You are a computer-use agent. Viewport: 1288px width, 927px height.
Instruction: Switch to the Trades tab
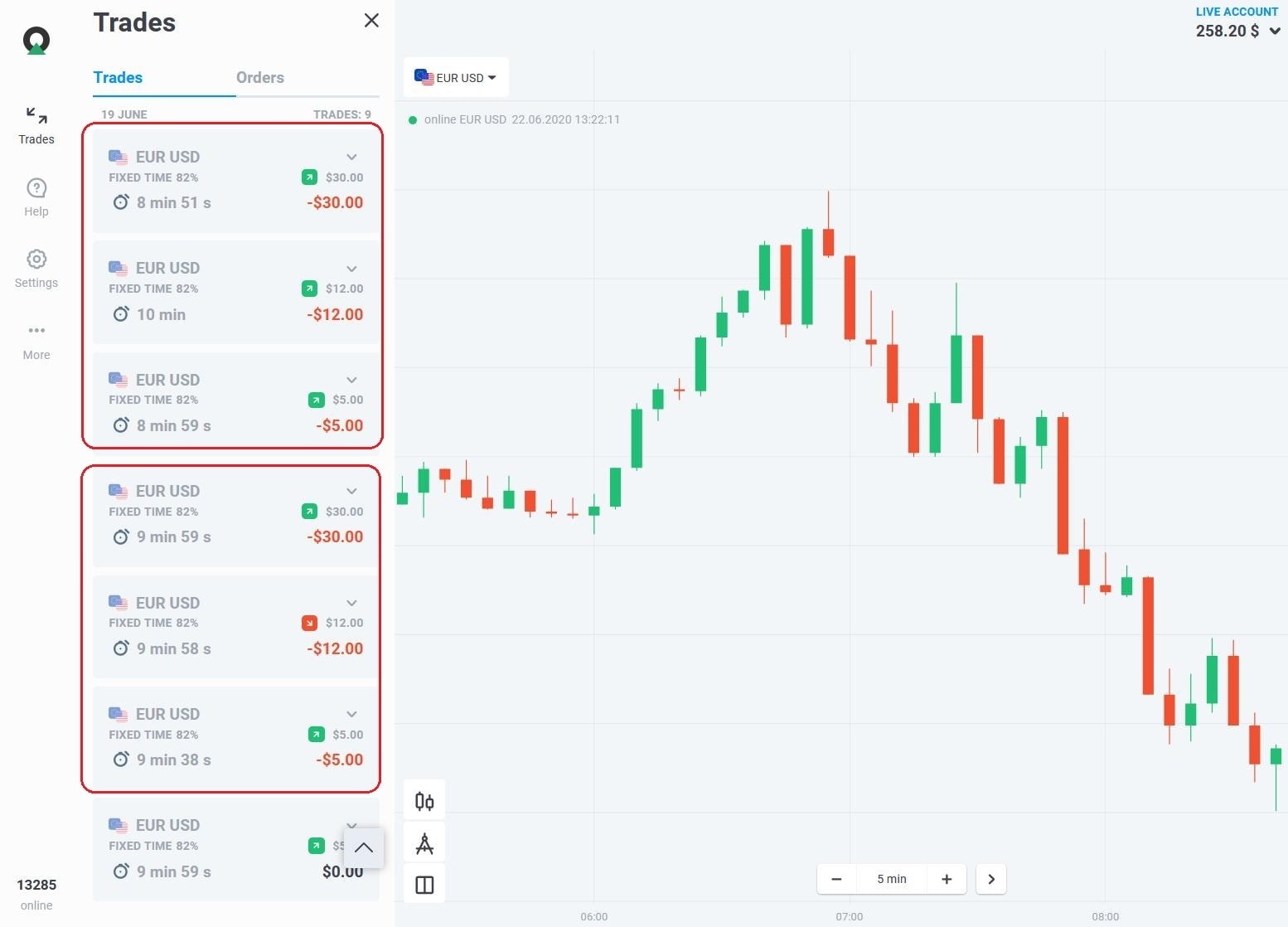[118, 77]
